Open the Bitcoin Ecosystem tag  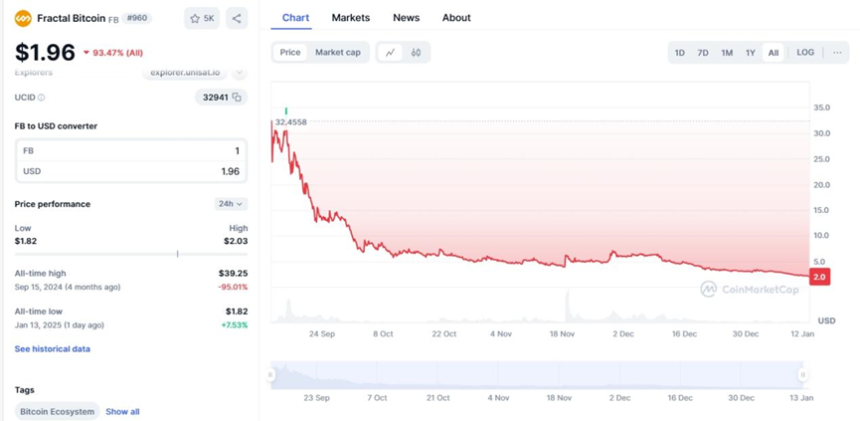[x=57, y=411]
